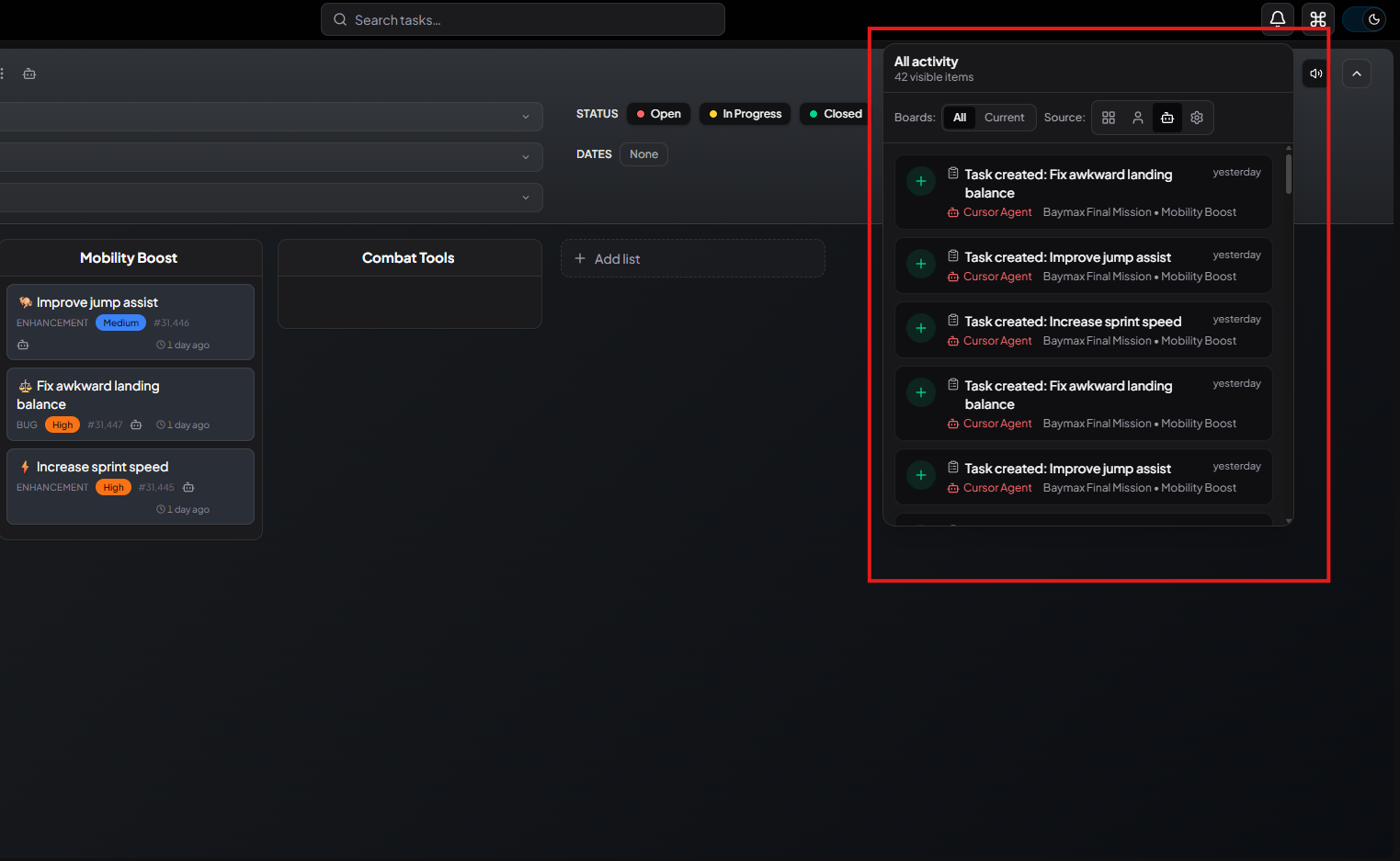
Task: Click the green plus on Increase sprint speed activity
Action: [x=920, y=328]
